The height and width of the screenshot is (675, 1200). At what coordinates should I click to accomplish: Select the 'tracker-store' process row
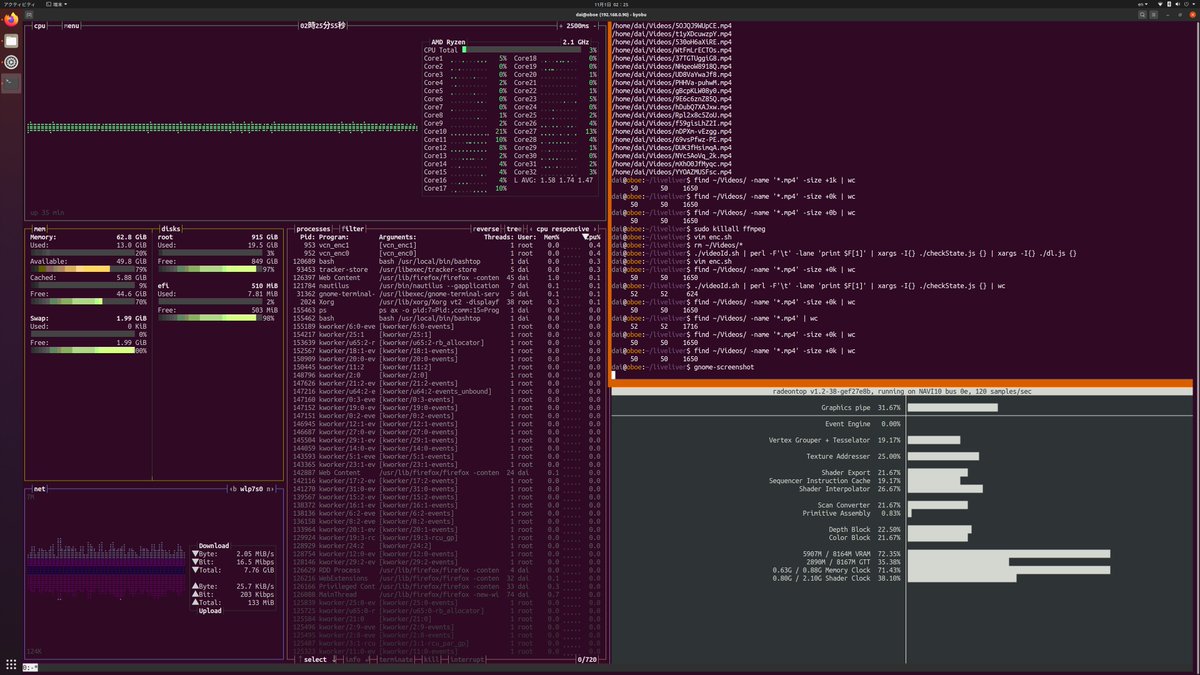(447, 269)
